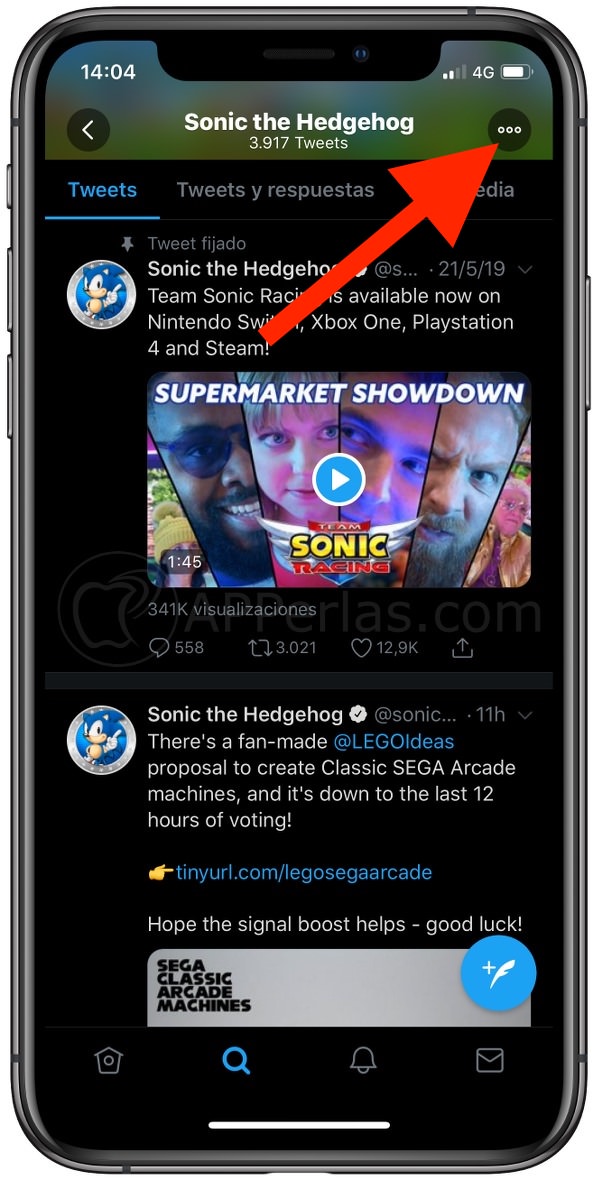Tap the back arrow button
This screenshot has height=1180, width=598.
tap(88, 130)
